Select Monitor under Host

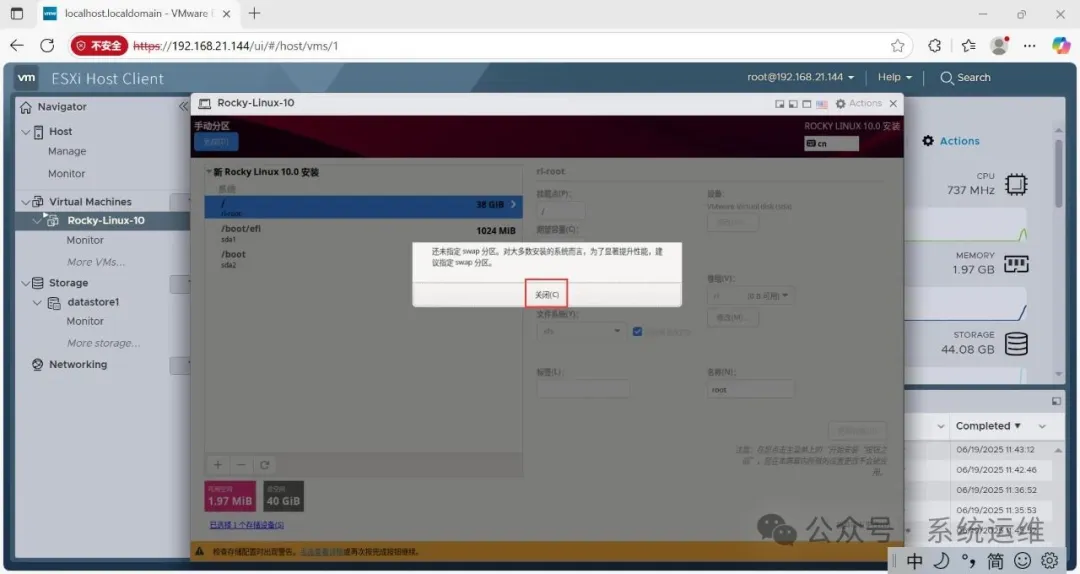67,174
